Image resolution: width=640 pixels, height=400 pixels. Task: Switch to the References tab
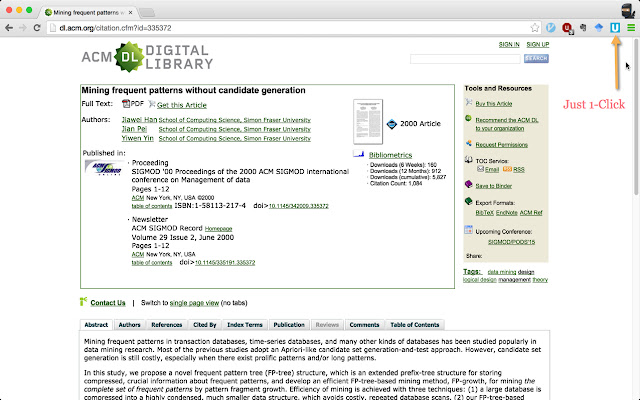167,325
